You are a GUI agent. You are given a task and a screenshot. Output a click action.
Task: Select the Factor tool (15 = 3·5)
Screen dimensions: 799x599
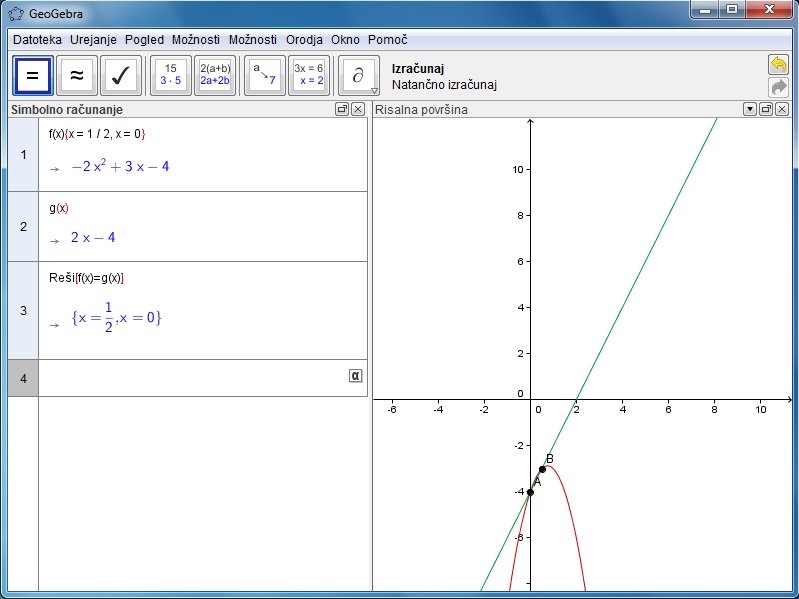coord(171,75)
